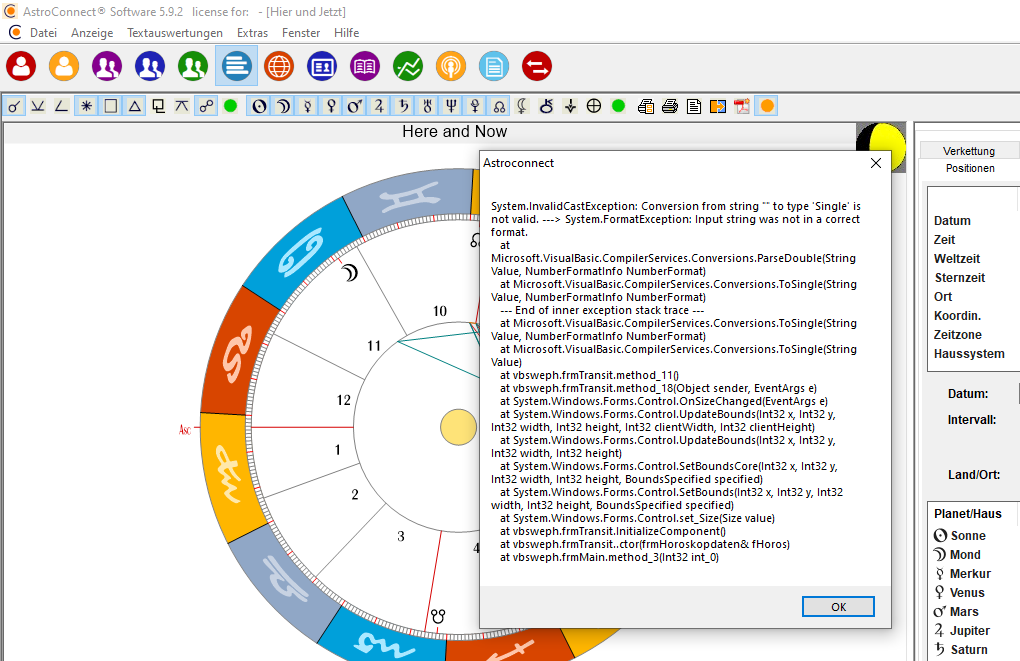Toggle the Venus toolbar icon
The height and width of the screenshot is (661, 1020).
click(331, 106)
